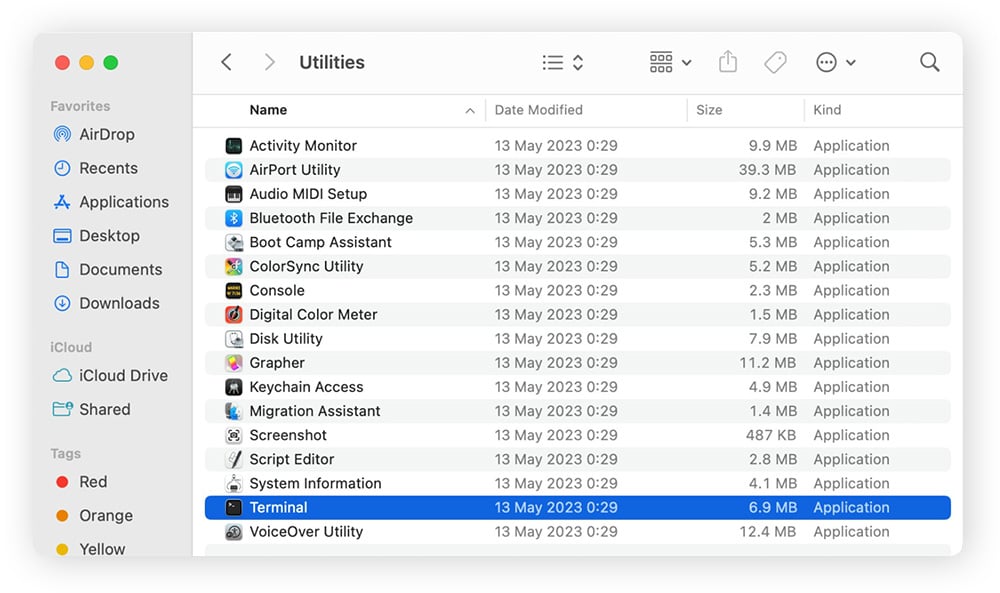Go back with the left chevron
1000x593 pixels.
(226, 62)
